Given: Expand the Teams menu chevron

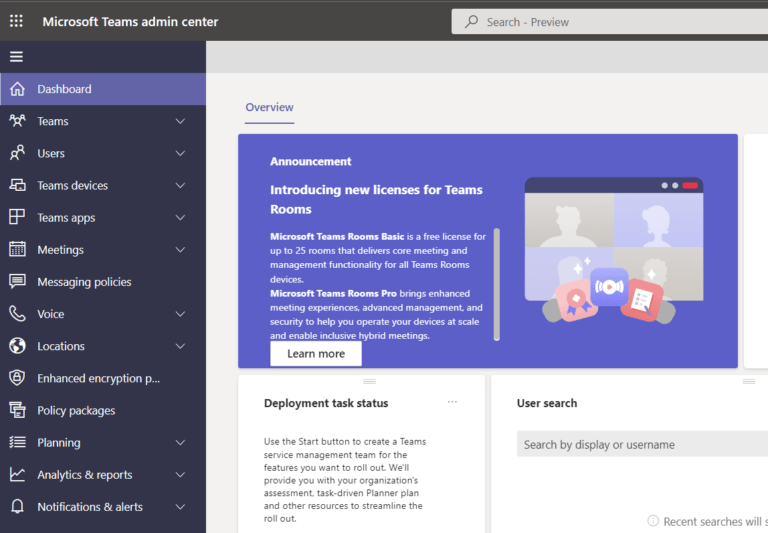Looking at the screenshot, I should (180, 121).
